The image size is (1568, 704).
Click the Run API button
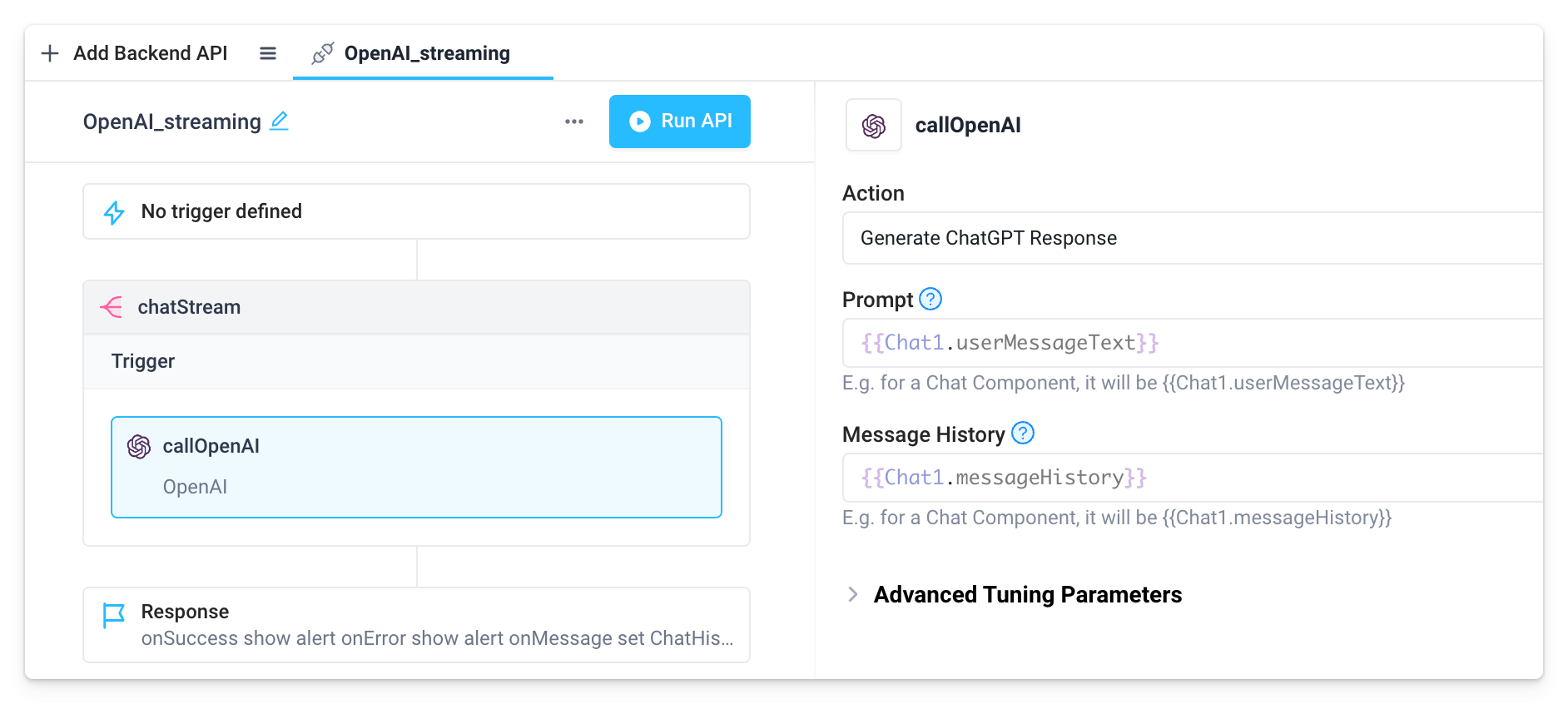click(679, 121)
